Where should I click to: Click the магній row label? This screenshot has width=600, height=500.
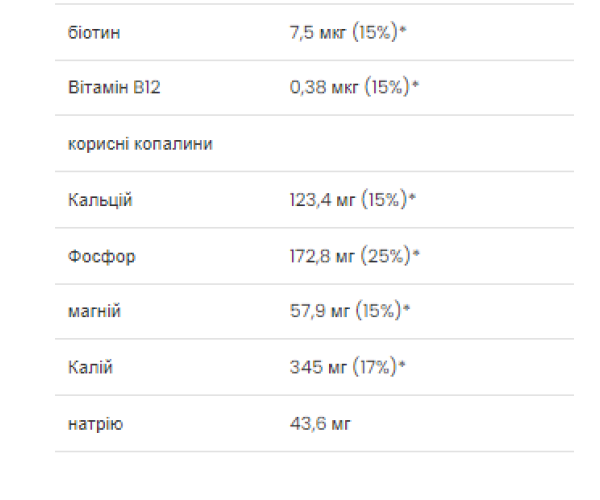coord(93,312)
